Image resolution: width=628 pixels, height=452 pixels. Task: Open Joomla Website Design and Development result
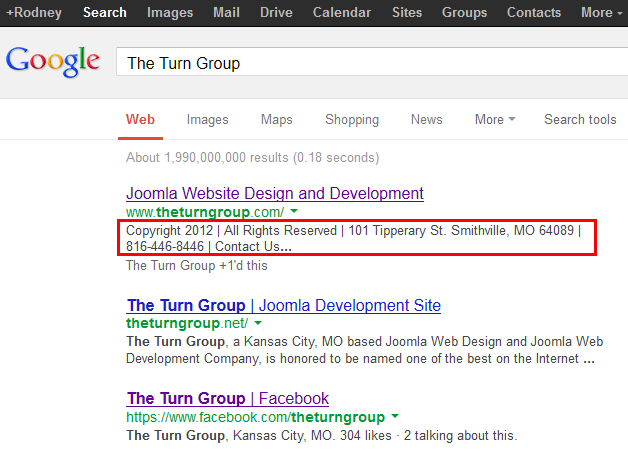[275, 193]
